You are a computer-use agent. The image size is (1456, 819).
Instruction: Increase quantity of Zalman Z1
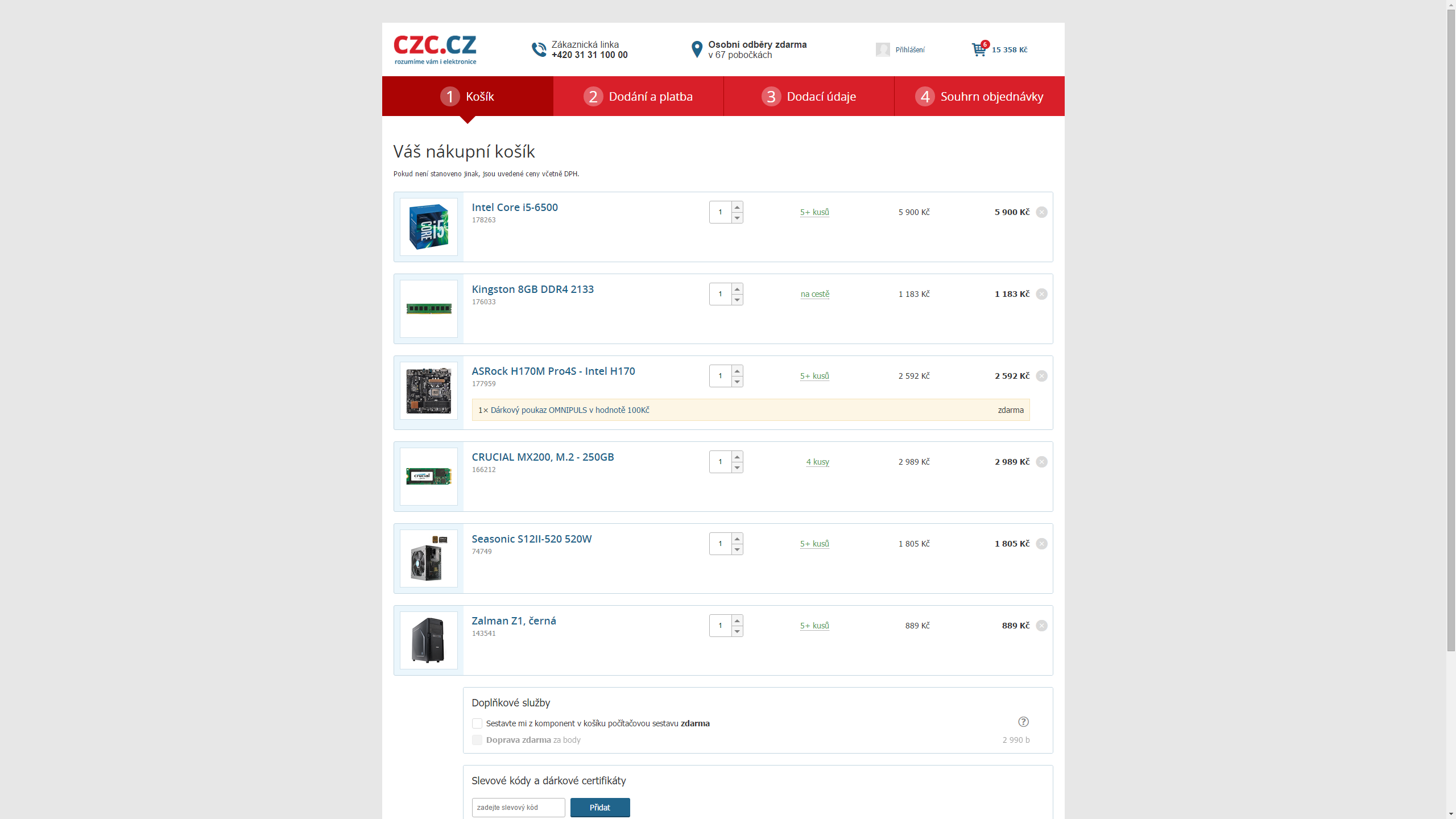pyautogui.click(x=737, y=621)
